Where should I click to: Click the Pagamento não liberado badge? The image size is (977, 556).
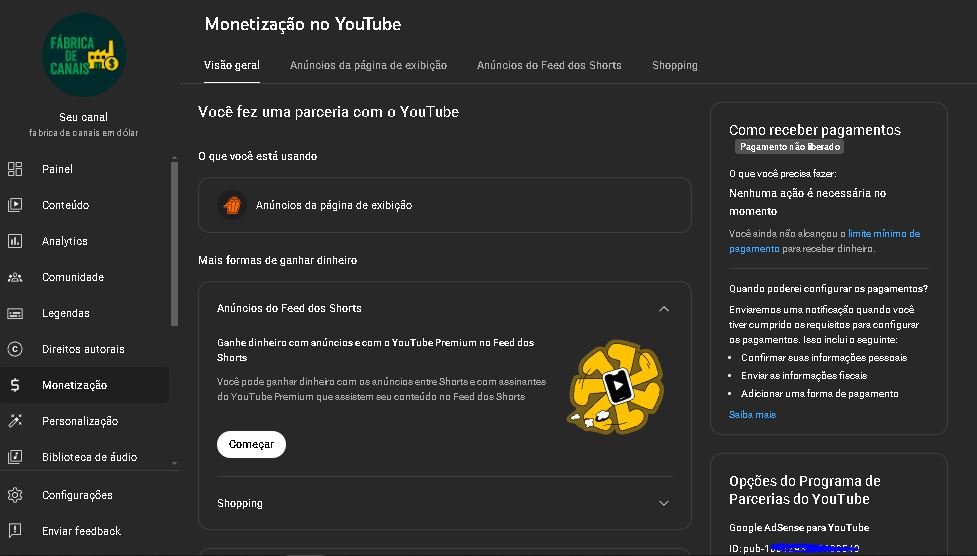coord(789,147)
